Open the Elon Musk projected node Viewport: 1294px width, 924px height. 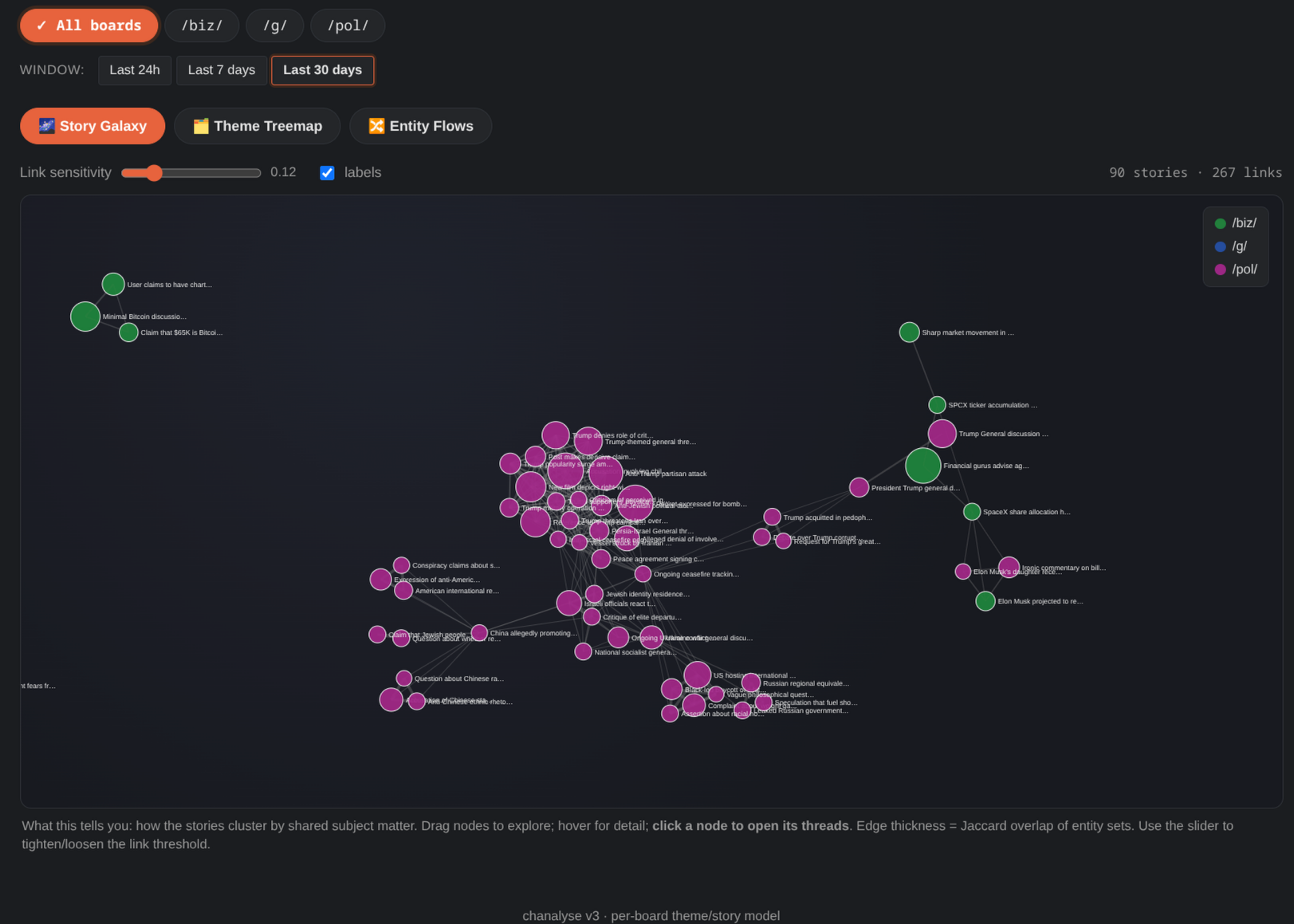[985, 601]
